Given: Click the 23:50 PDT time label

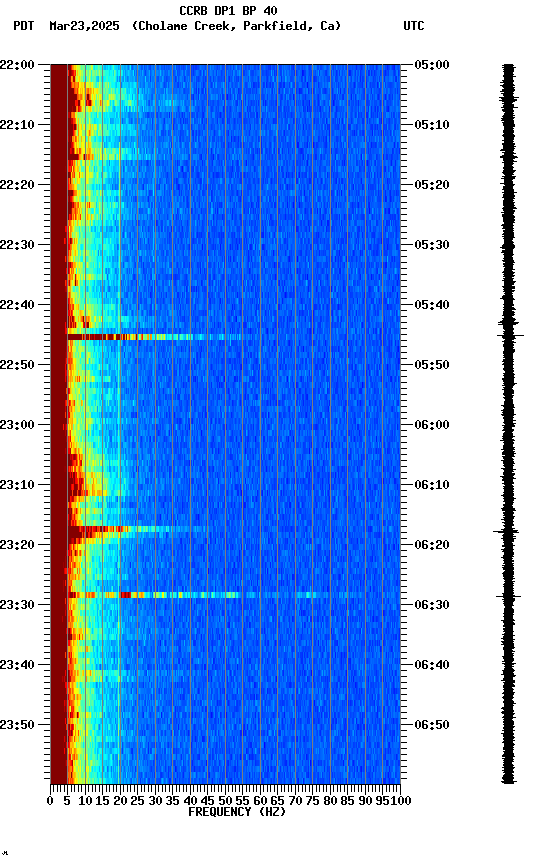Looking at the screenshot, I should [17, 725].
